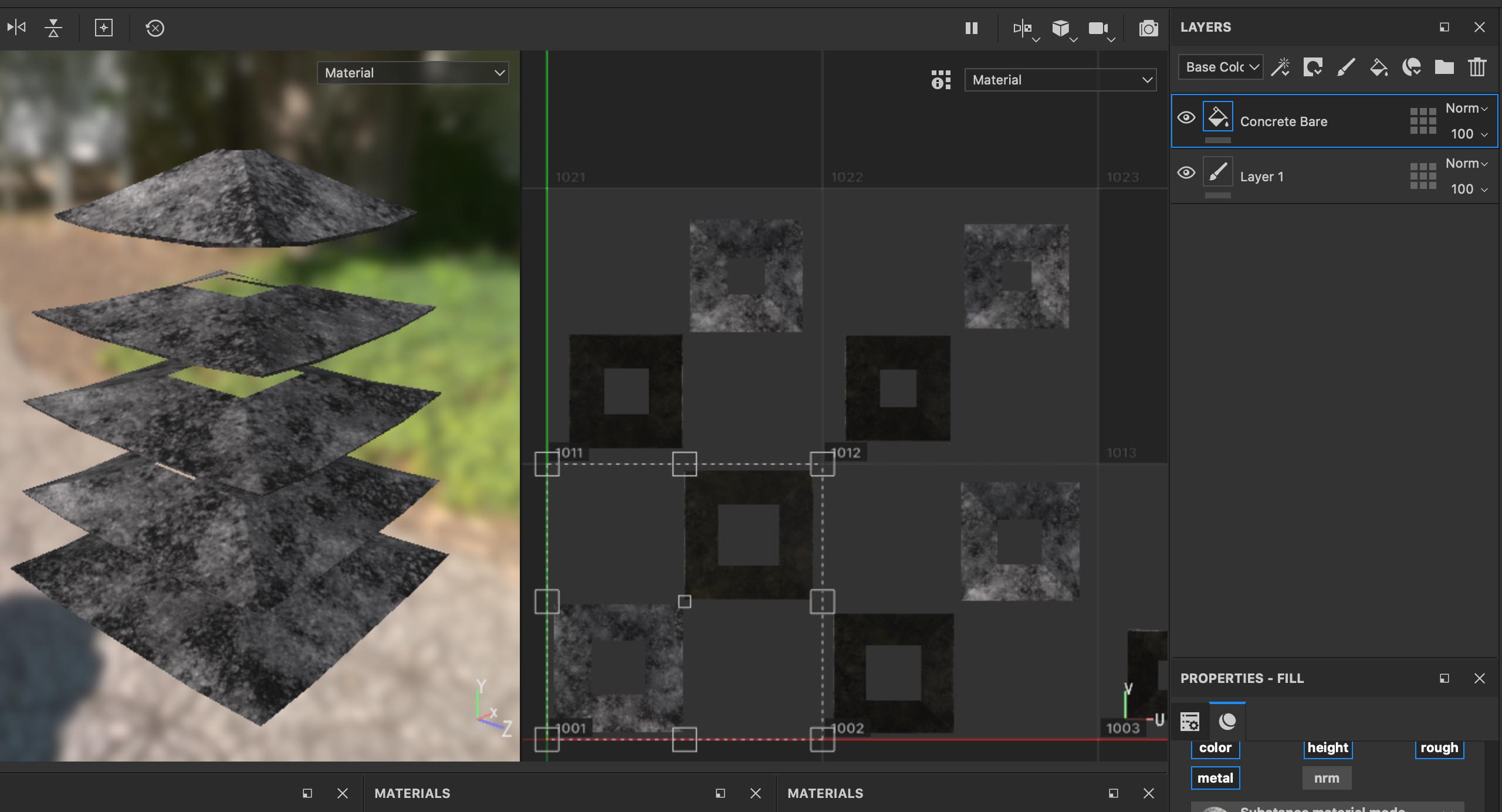Image resolution: width=1502 pixels, height=812 pixels.
Task: Close the first MATERIALS panel
Action: click(x=755, y=793)
